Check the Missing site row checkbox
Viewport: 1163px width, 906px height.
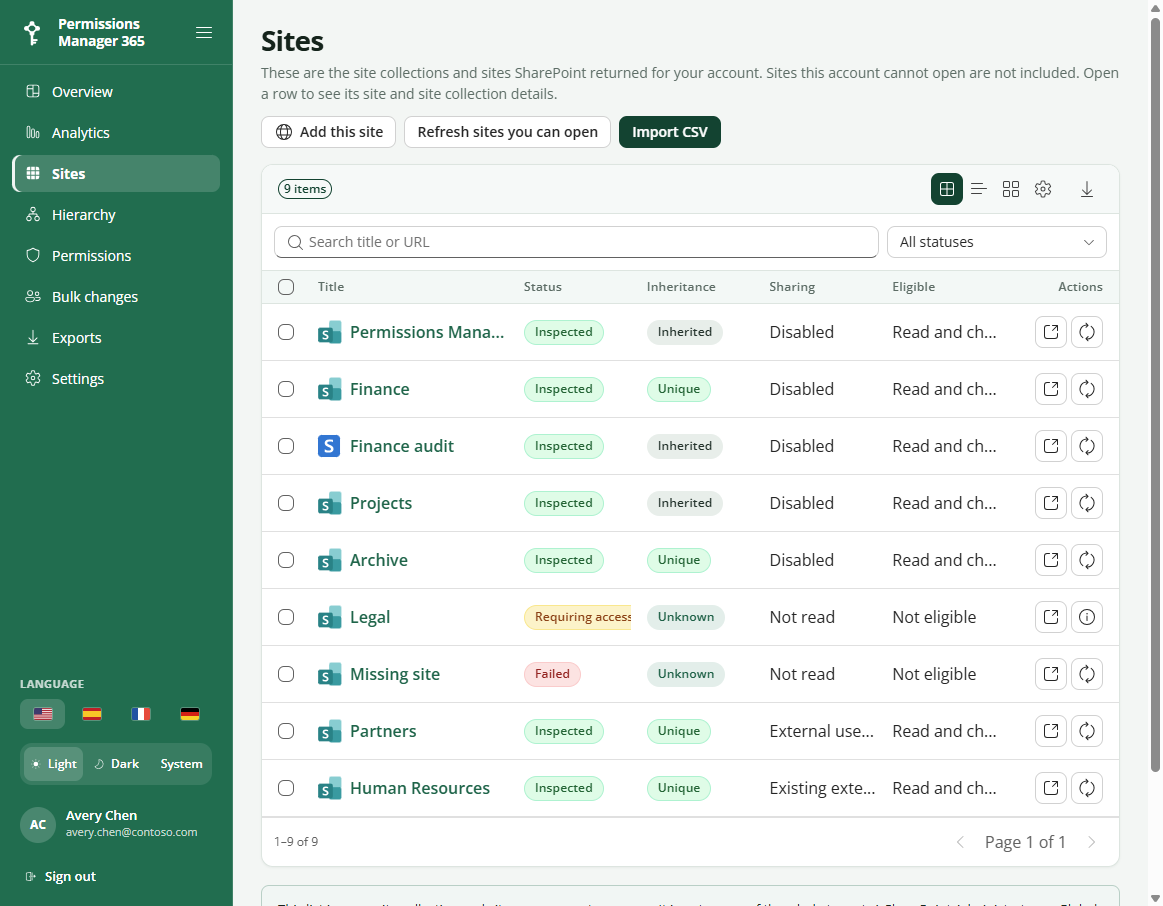pyautogui.click(x=286, y=674)
